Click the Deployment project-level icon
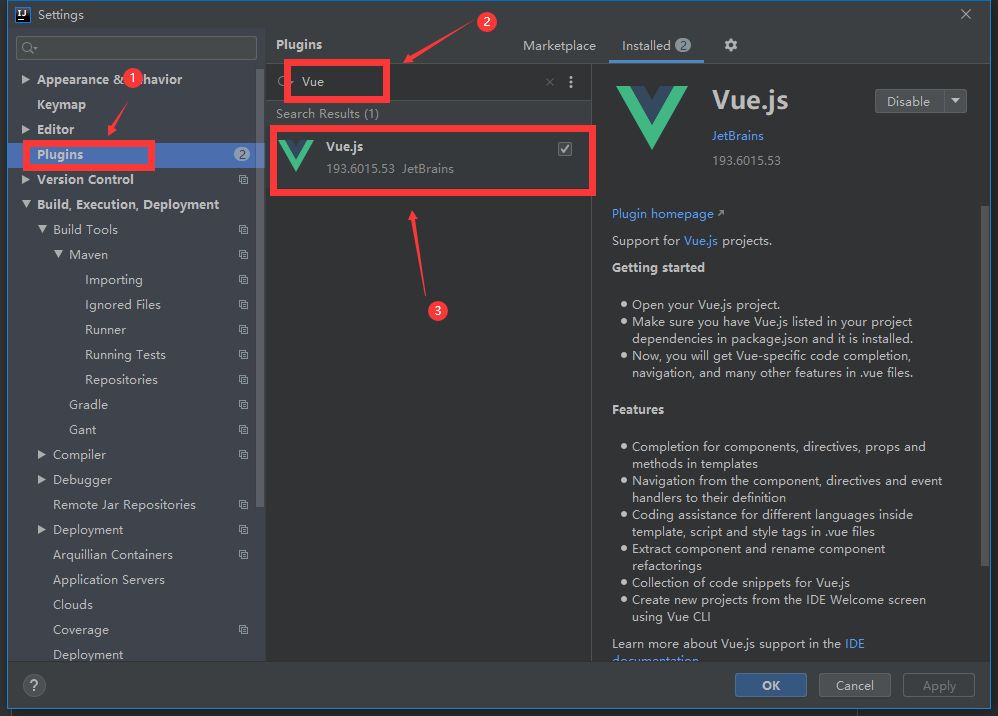The width and height of the screenshot is (998, 716). click(243, 530)
